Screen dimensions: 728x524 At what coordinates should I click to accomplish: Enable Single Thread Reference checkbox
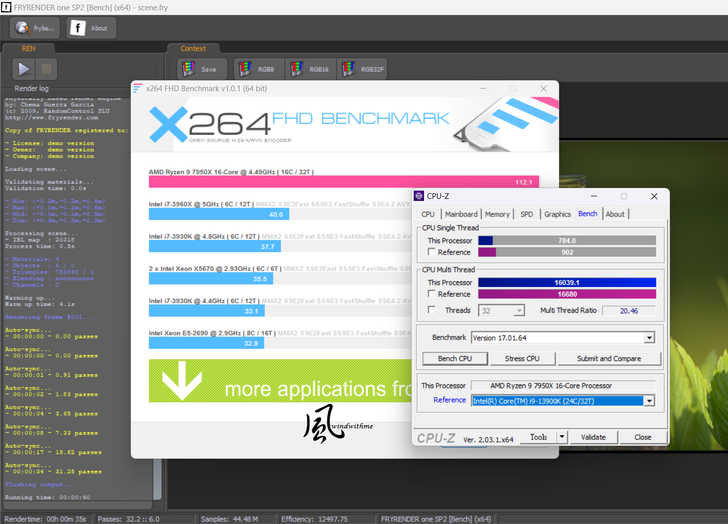coord(432,252)
